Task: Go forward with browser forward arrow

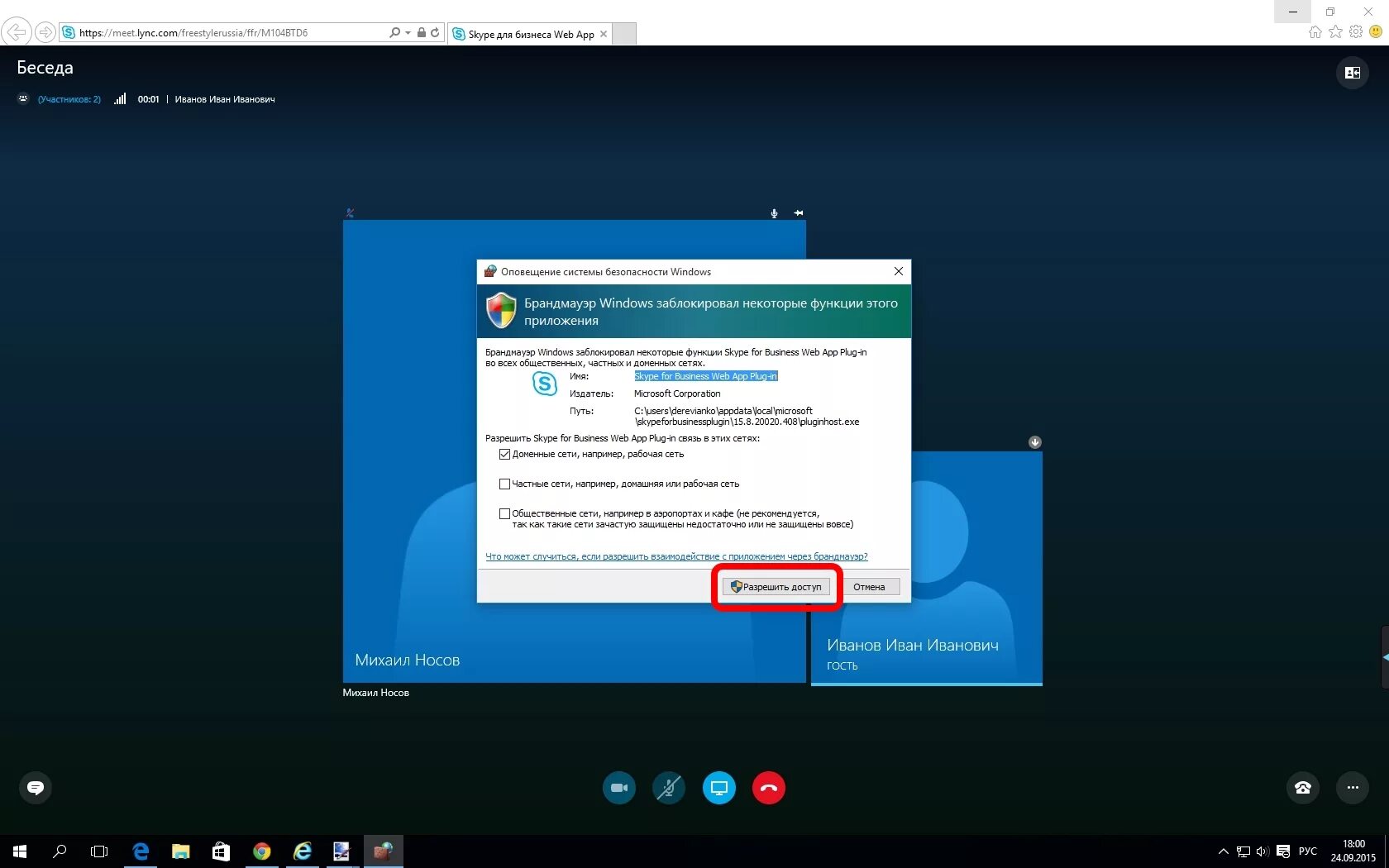Action: [x=45, y=32]
